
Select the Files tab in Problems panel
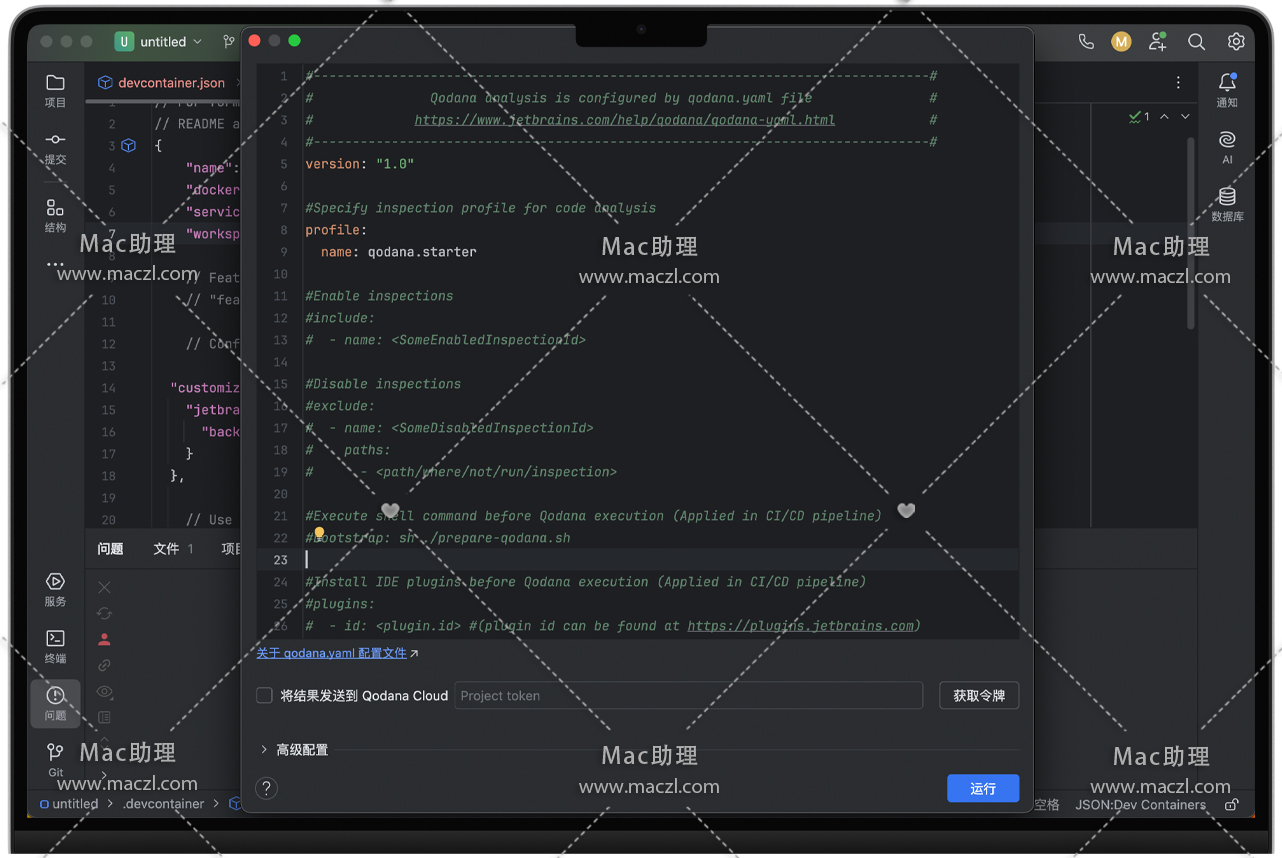166,549
